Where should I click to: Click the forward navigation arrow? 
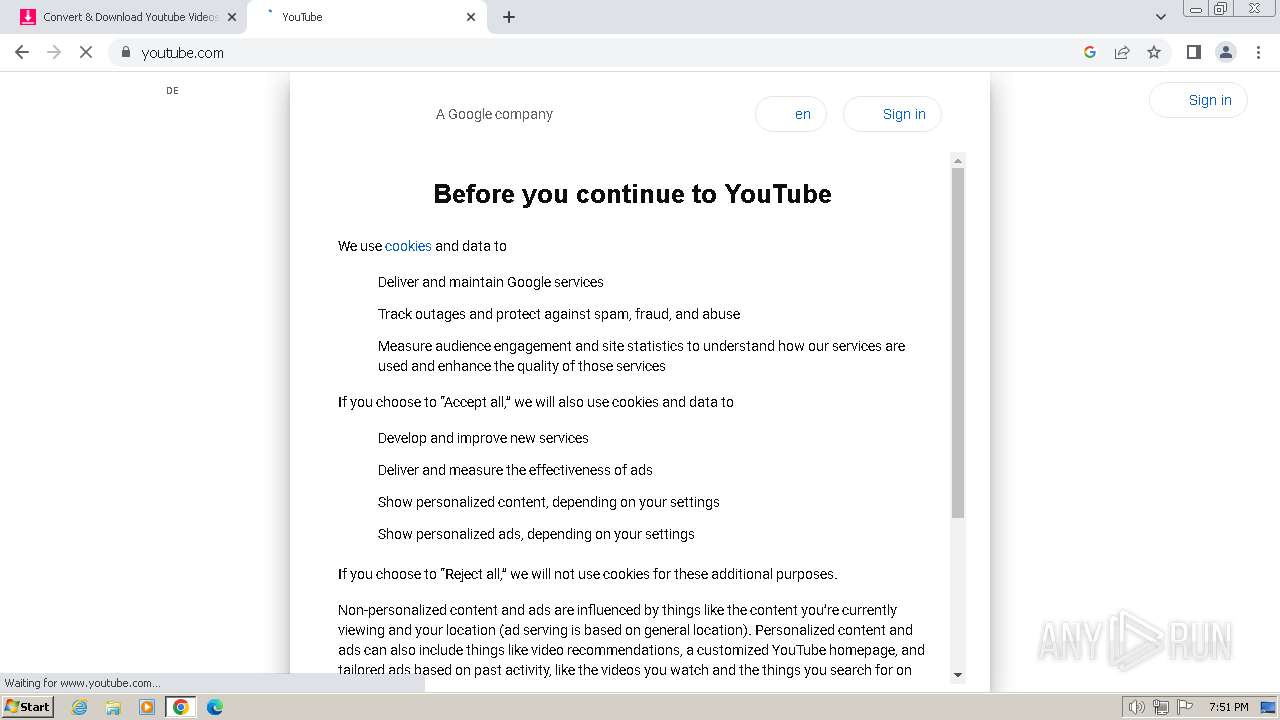coord(54,52)
